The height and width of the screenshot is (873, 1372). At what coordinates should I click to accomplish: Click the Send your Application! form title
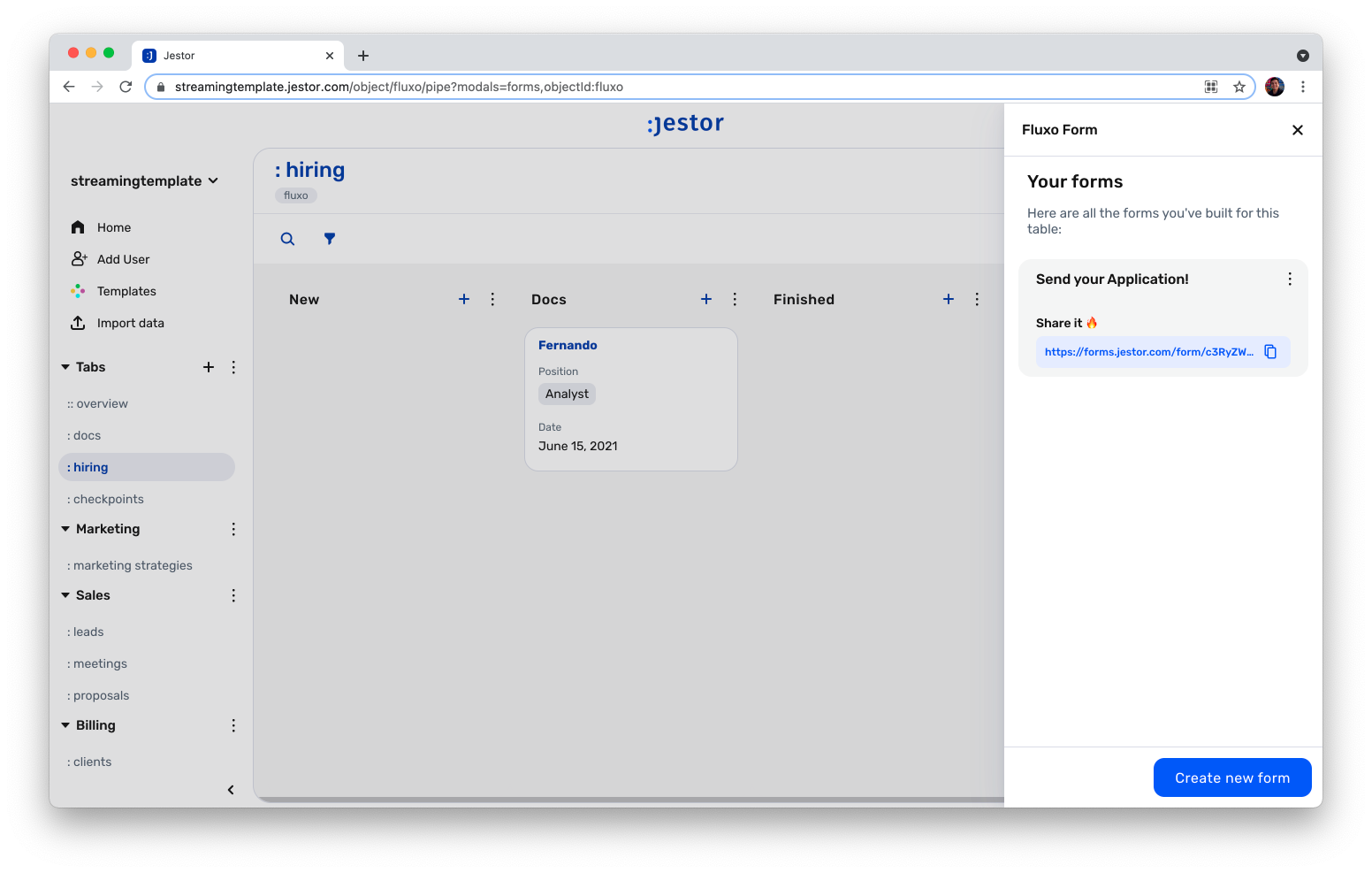point(1112,279)
